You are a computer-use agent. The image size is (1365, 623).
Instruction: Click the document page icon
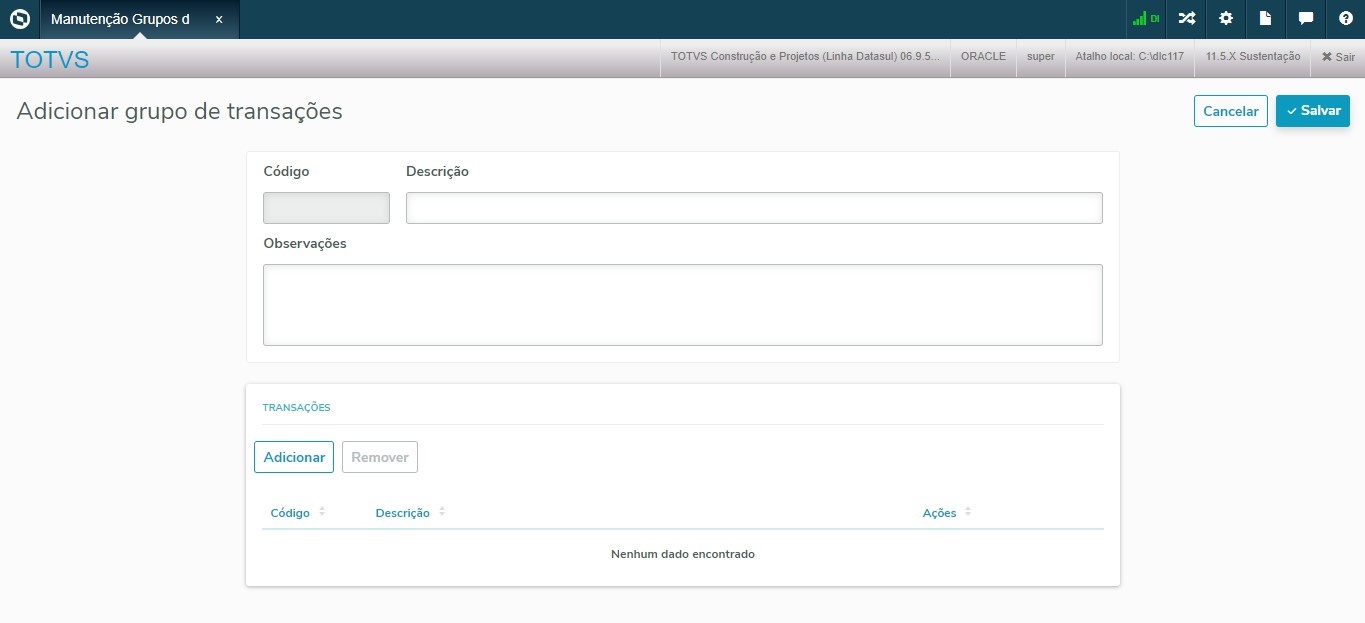pos(1265,19)
